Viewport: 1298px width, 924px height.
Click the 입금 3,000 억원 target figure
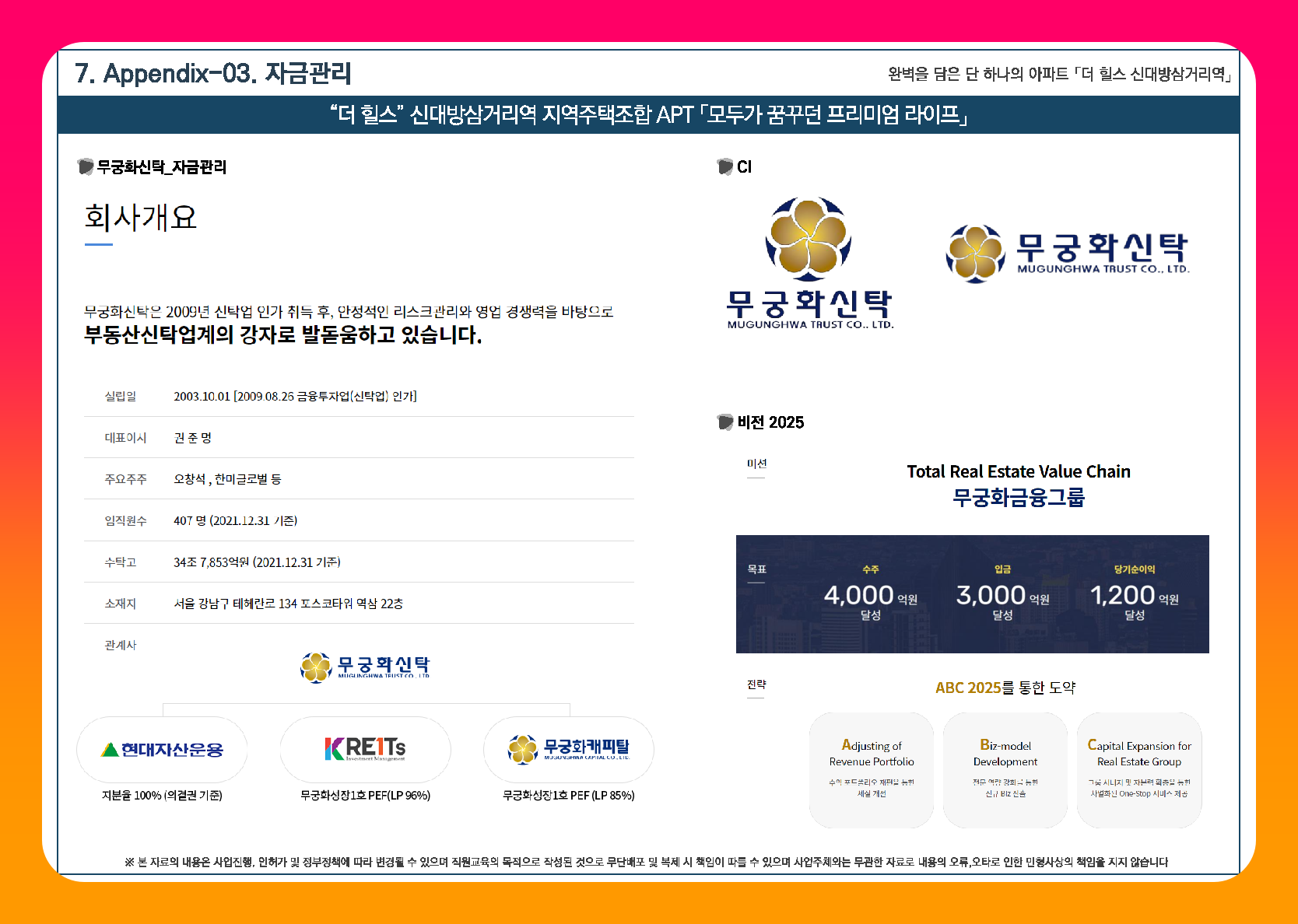click(x=1002, y=594)
